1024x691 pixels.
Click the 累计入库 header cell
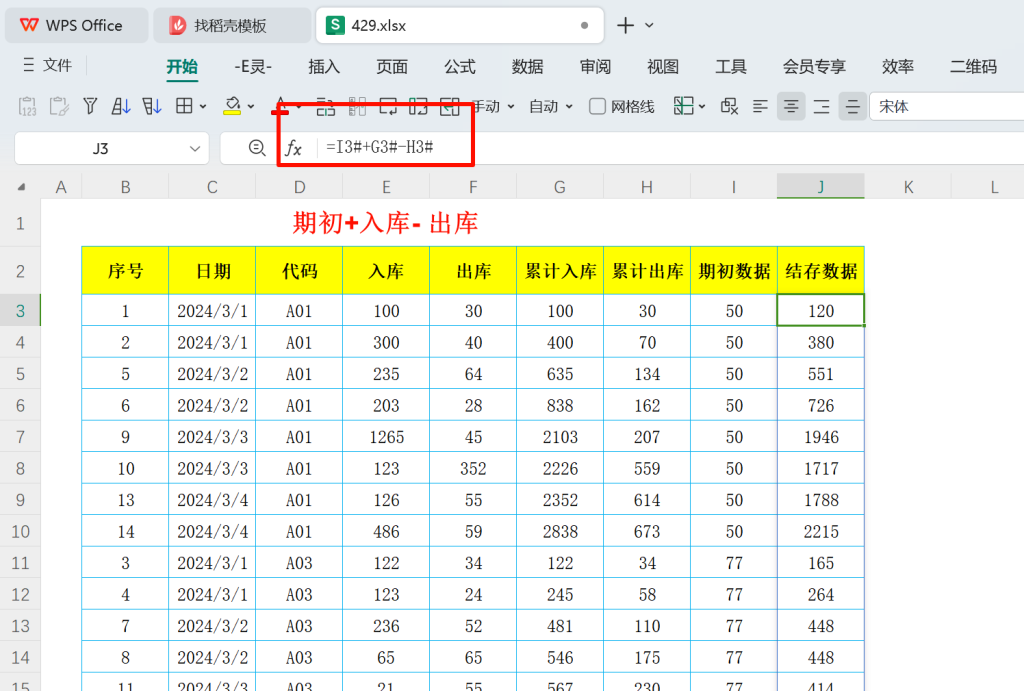pos(560,270)
